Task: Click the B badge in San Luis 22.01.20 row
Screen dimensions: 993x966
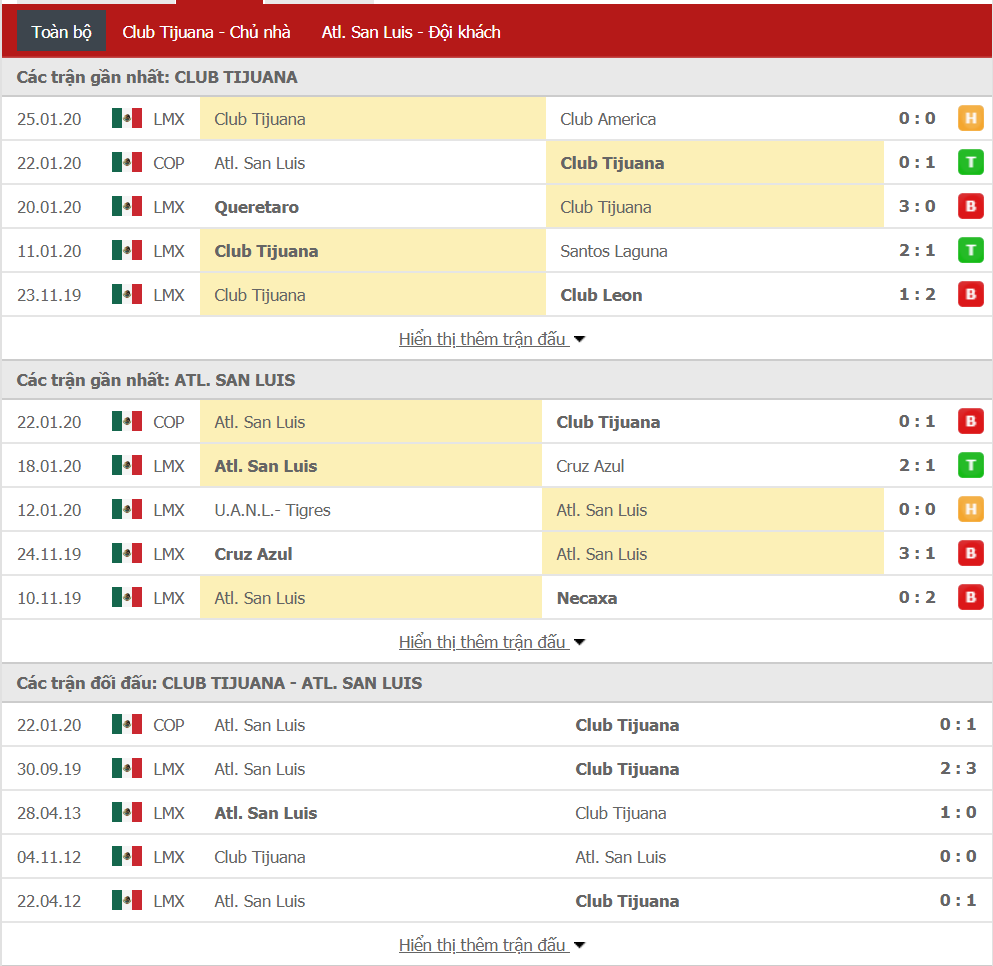Action: 970,421
